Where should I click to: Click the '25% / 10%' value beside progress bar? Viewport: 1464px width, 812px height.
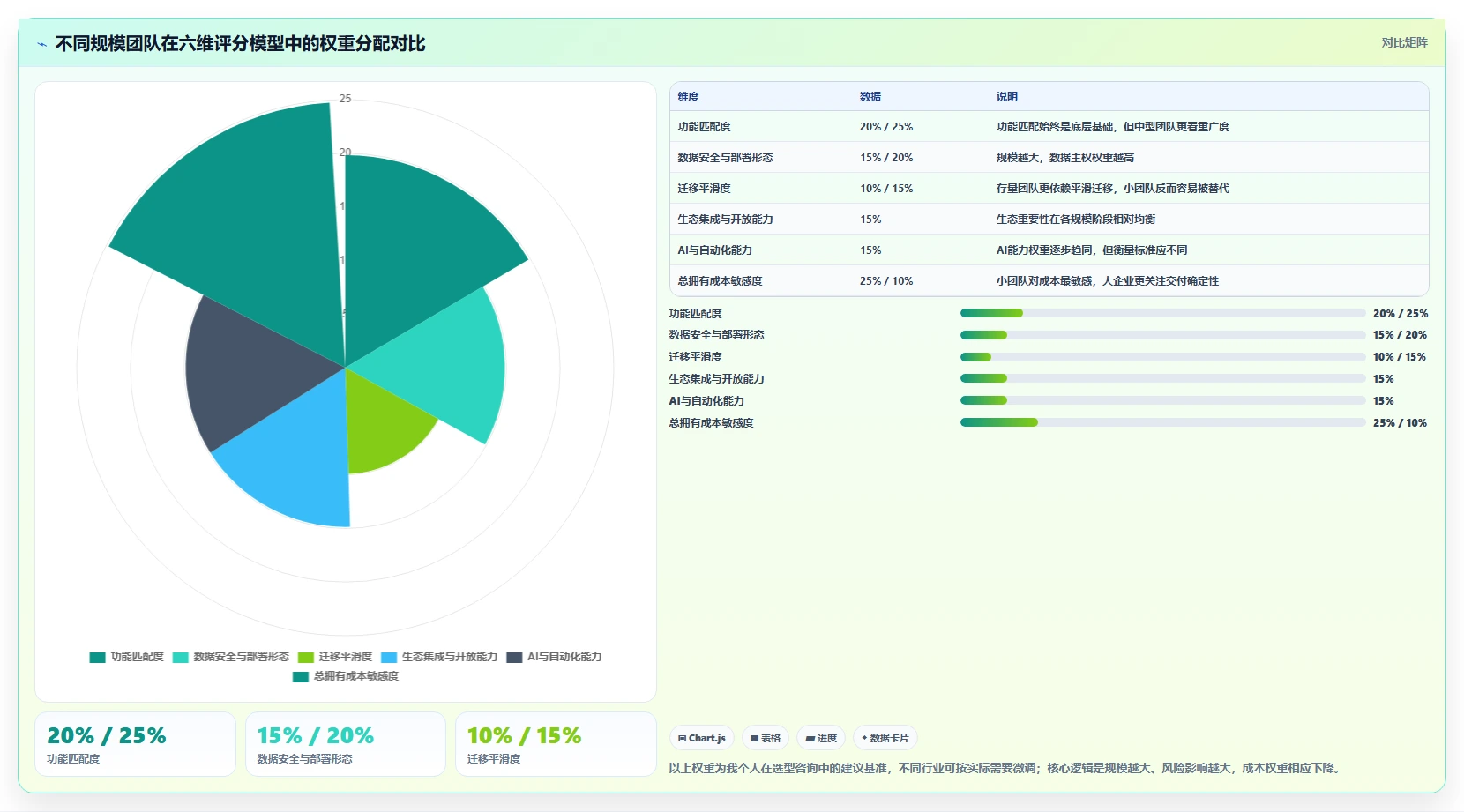(x=1400, y=423)
